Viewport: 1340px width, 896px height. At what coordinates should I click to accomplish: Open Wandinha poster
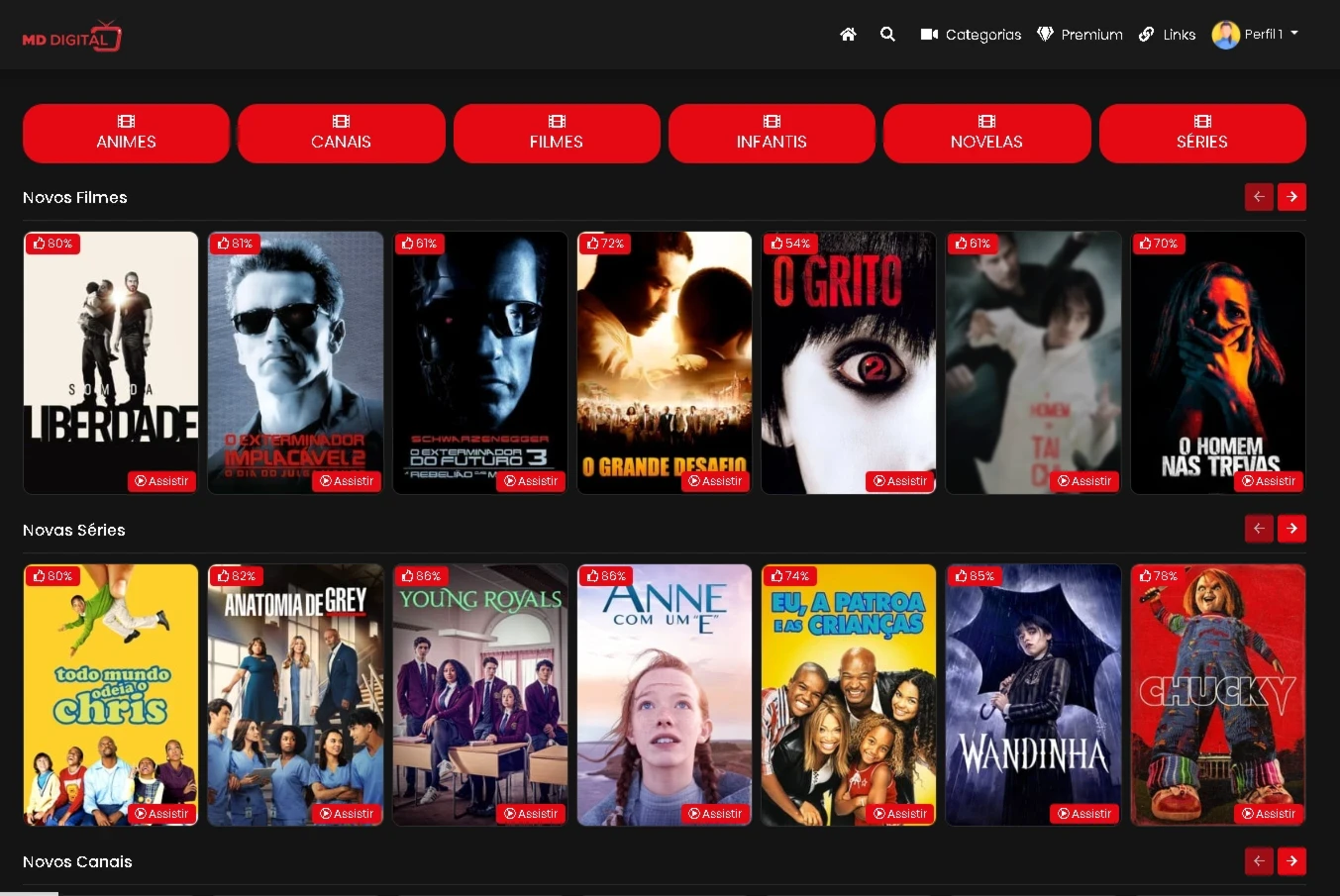tap(1033, 695)
